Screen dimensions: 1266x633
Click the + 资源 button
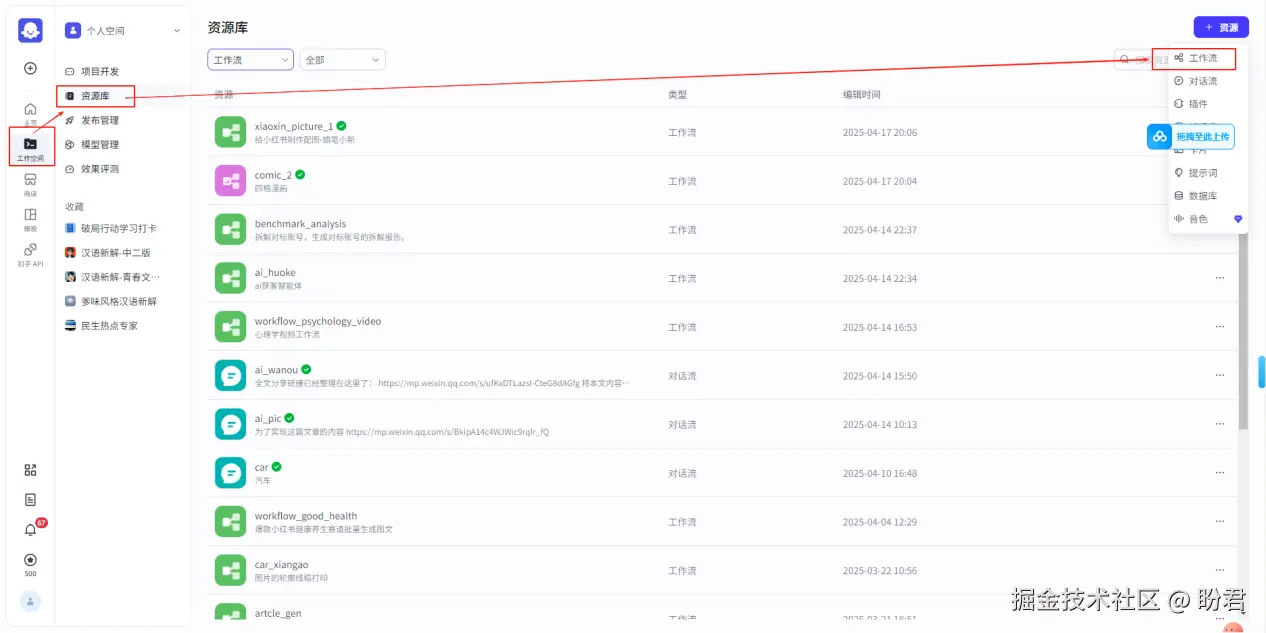pos(1221,28)
